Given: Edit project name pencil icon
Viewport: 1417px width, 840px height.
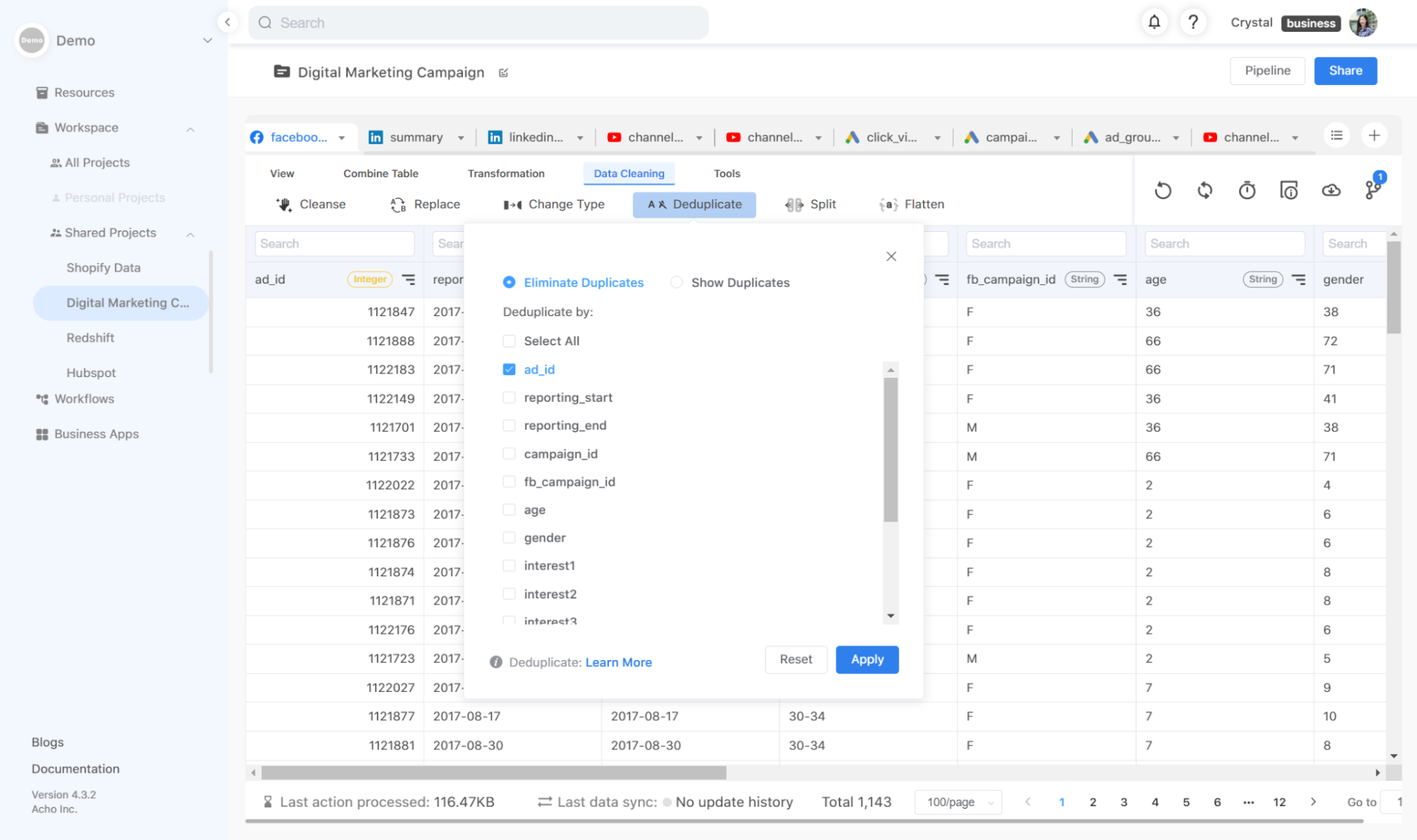Looking at the screenshot, I should click(503, 73).
